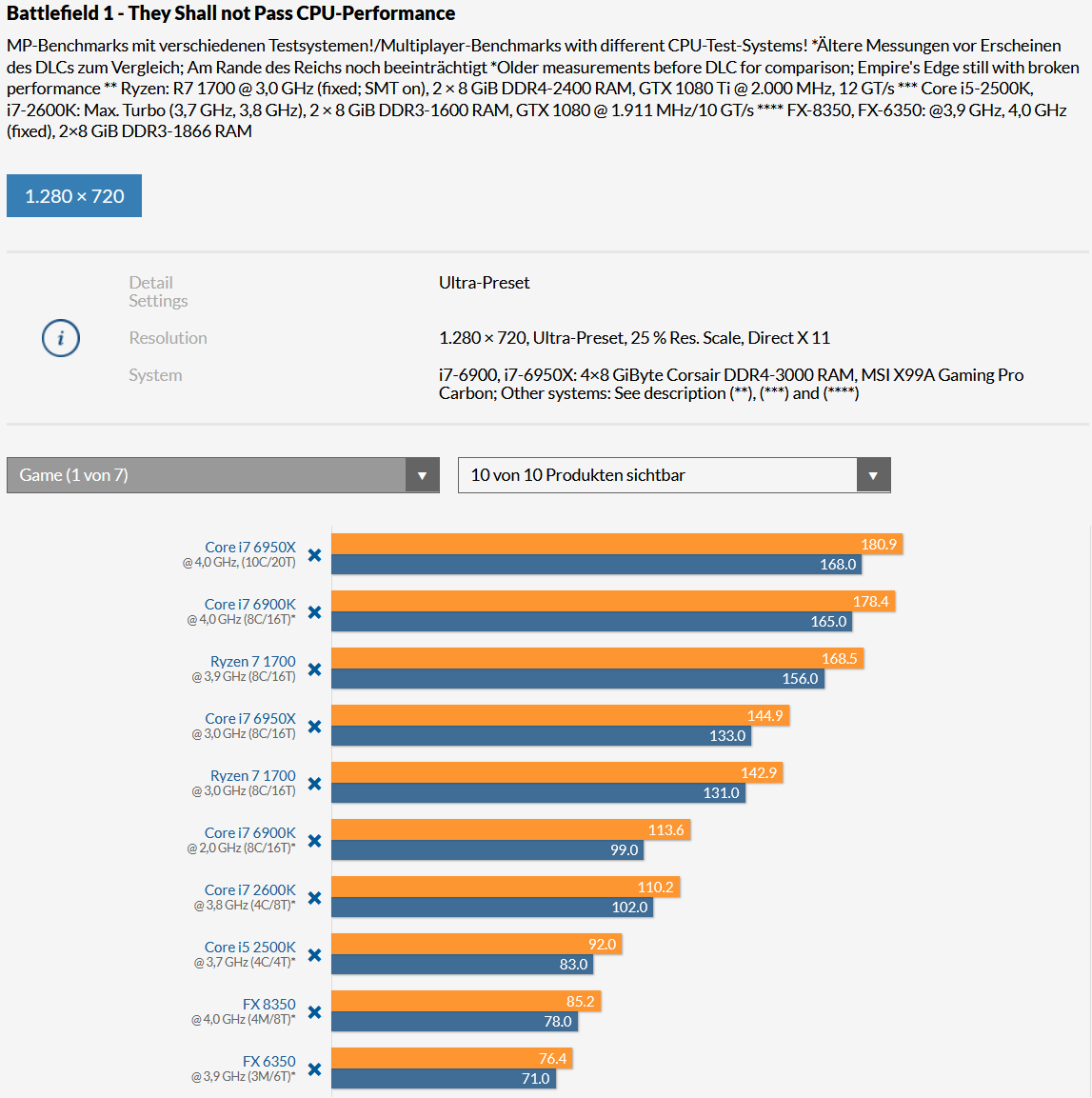Screen dimensions: 1092x1098
Task: Click the blue 168.0 bar
Action: (596, 565)
